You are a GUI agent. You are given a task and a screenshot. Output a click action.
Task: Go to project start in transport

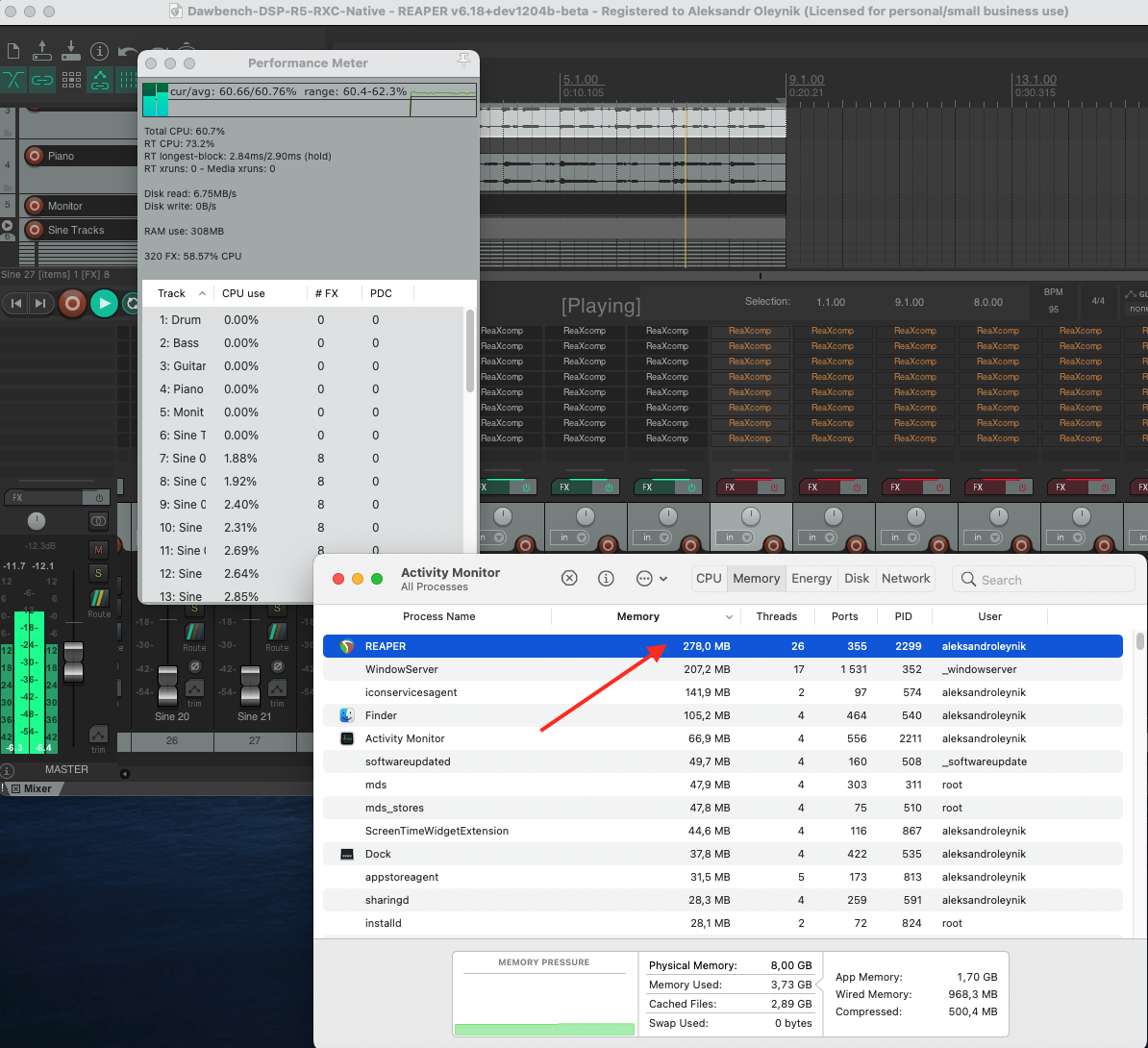coord(16,303)
